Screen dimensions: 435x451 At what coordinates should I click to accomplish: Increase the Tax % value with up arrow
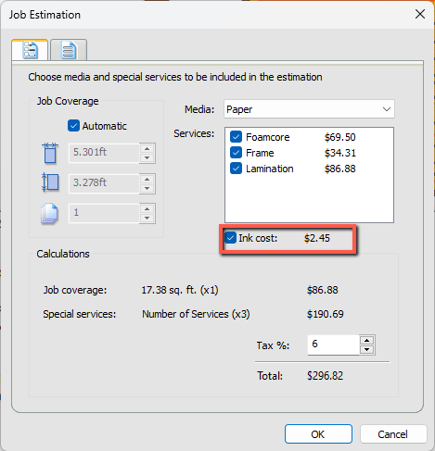[367, 340]
